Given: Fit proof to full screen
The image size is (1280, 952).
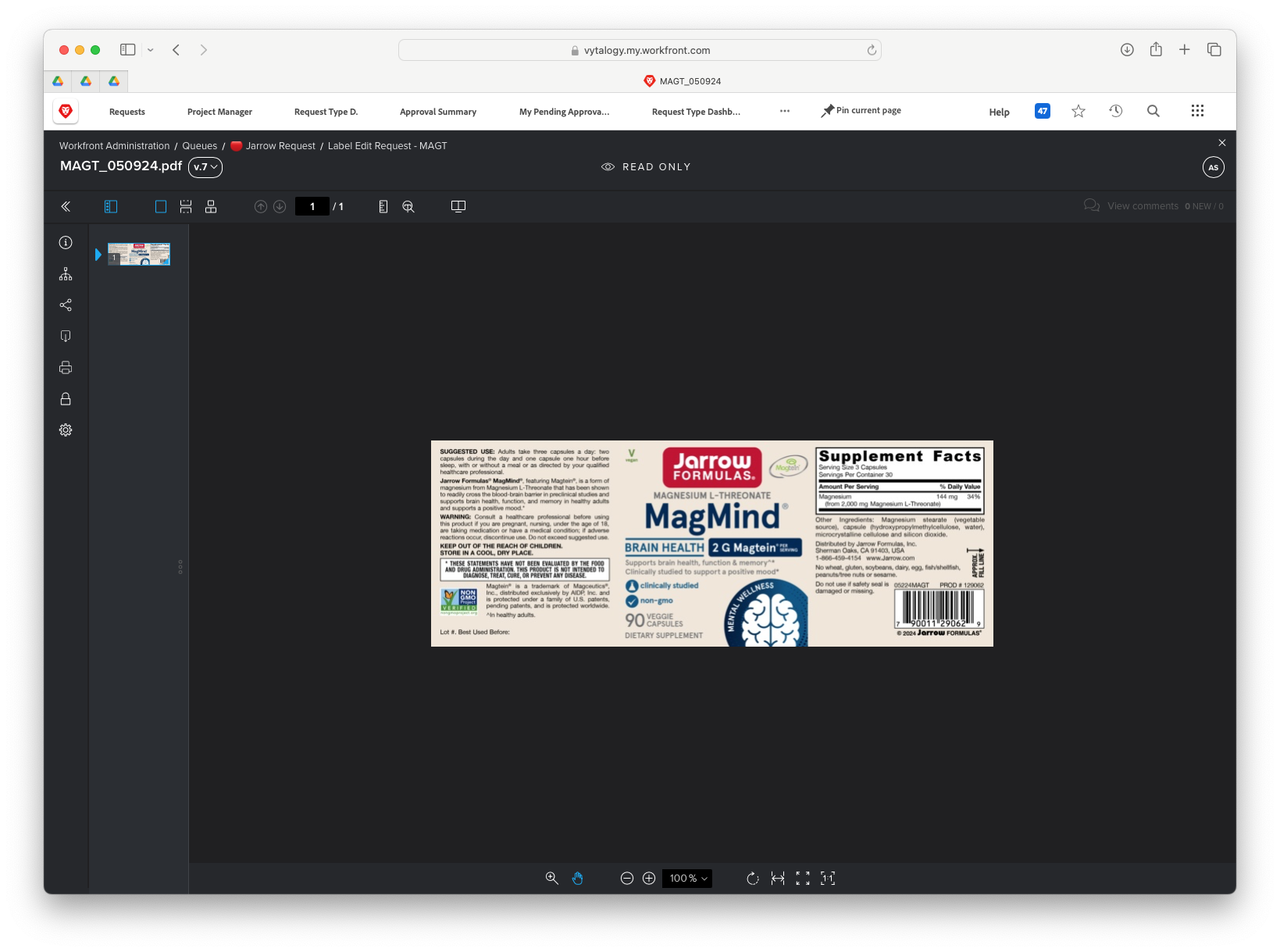Looking at the screenshot, I should (x=803, y=879).
